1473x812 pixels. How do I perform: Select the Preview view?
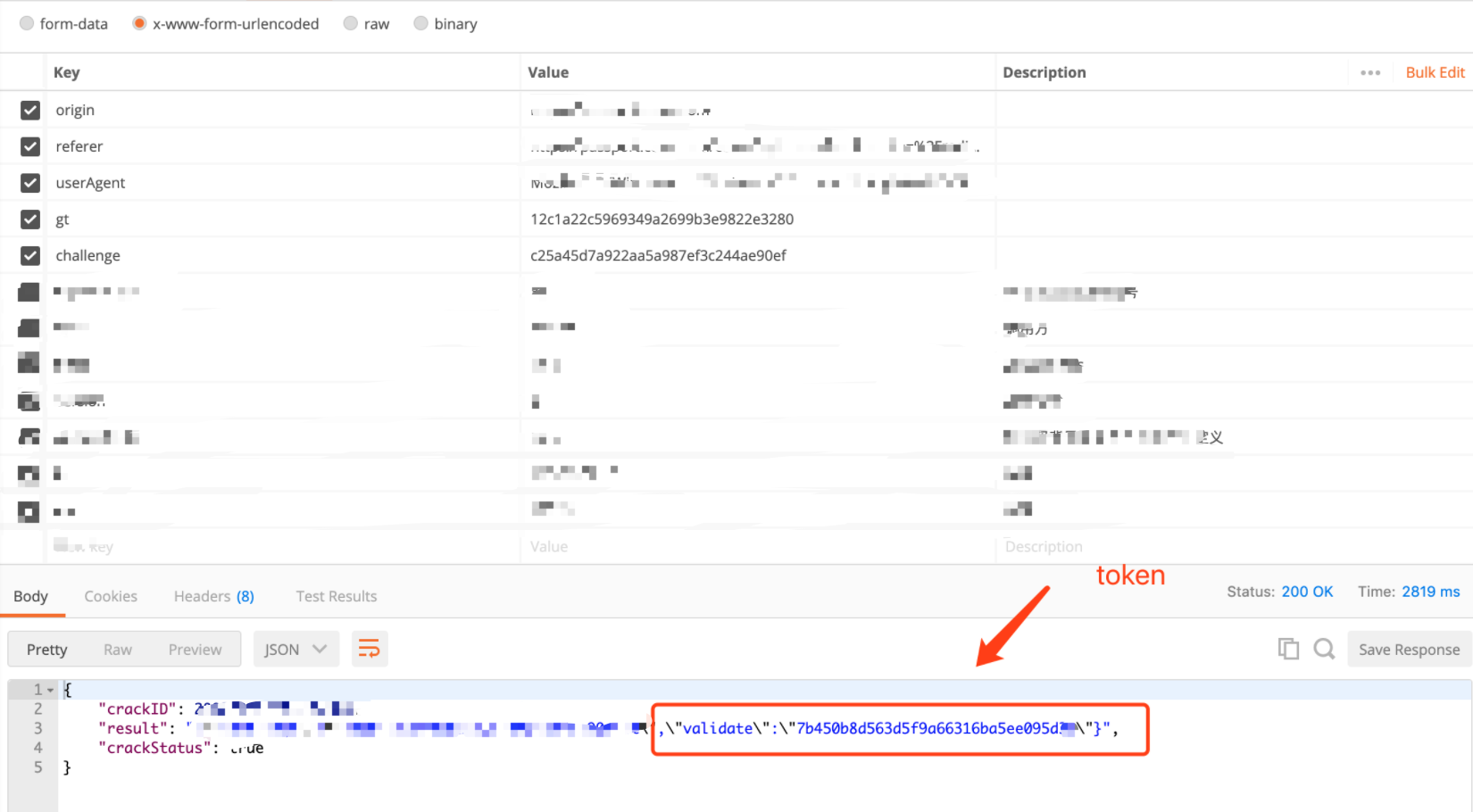tap(195, 649)
